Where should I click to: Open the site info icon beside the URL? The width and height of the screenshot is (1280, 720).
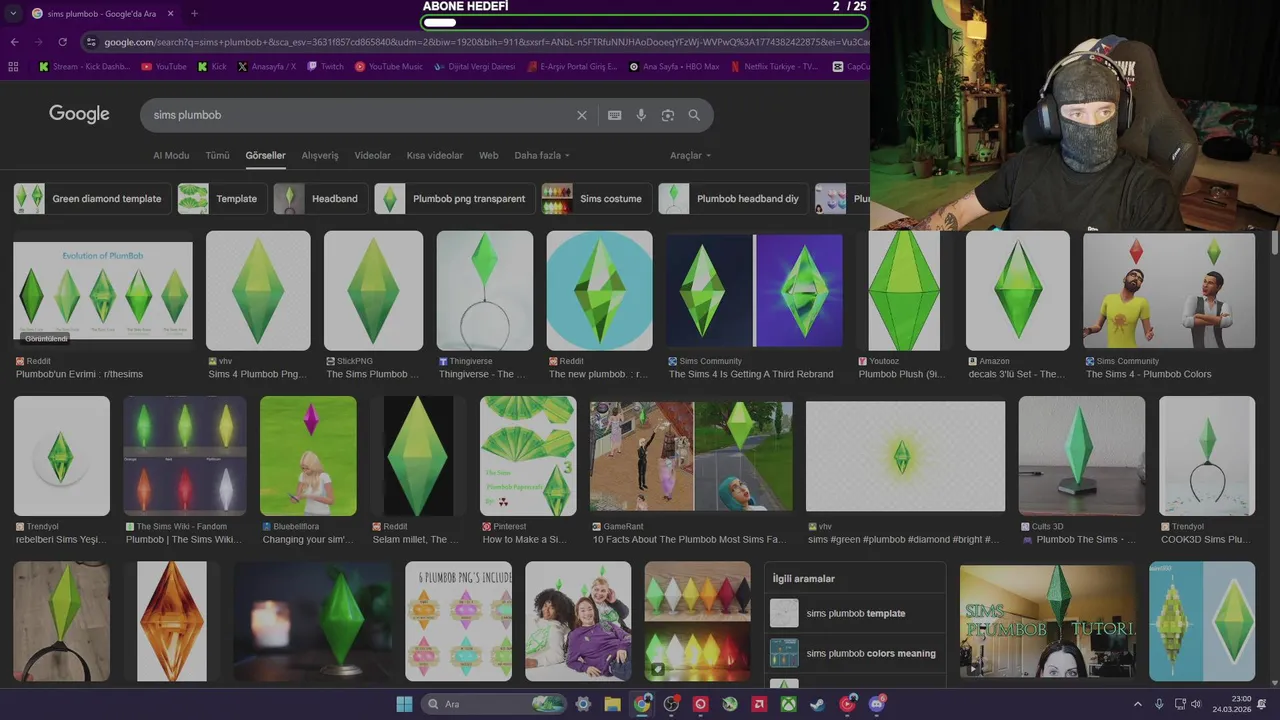91,42
